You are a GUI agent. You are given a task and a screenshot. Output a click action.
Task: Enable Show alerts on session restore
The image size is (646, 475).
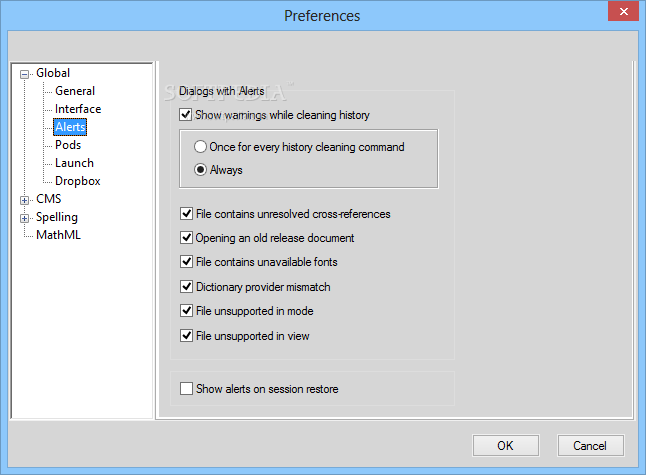point(186,388)
